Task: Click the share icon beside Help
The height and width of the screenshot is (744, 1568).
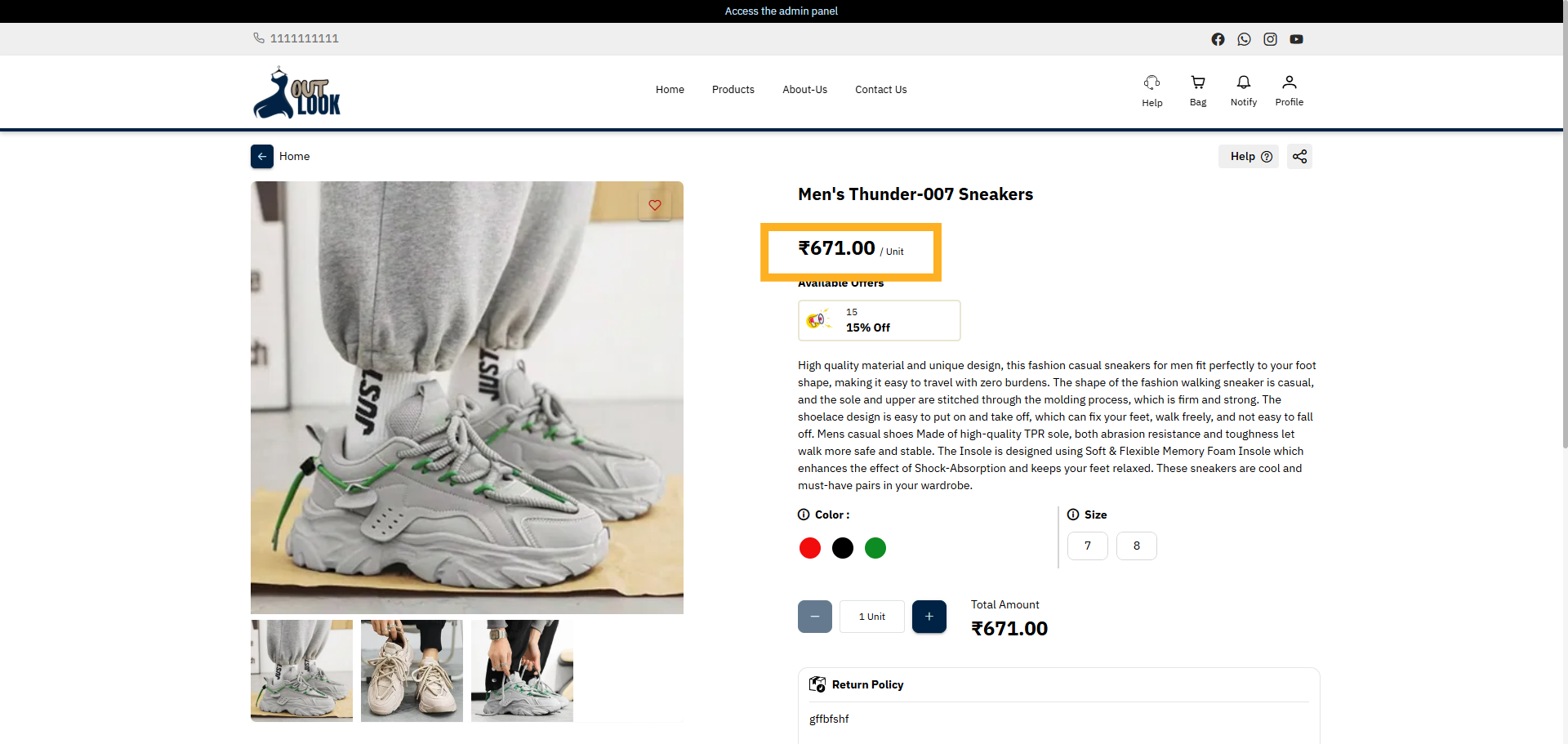Action: pyautogui.click(x=1299, y=157)
